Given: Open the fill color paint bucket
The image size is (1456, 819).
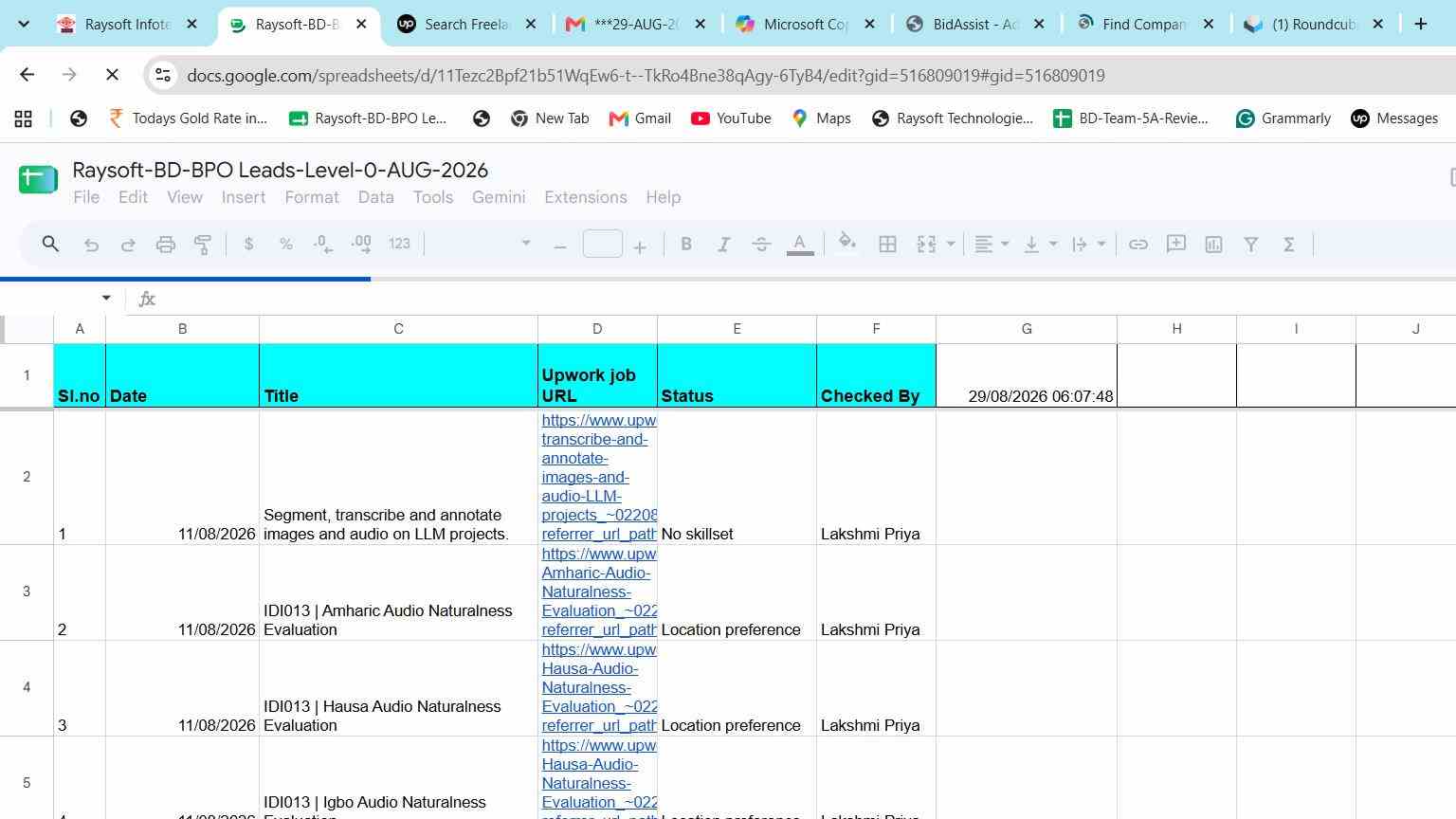Looking at the screenshot, I should click(x=847, y=245).
